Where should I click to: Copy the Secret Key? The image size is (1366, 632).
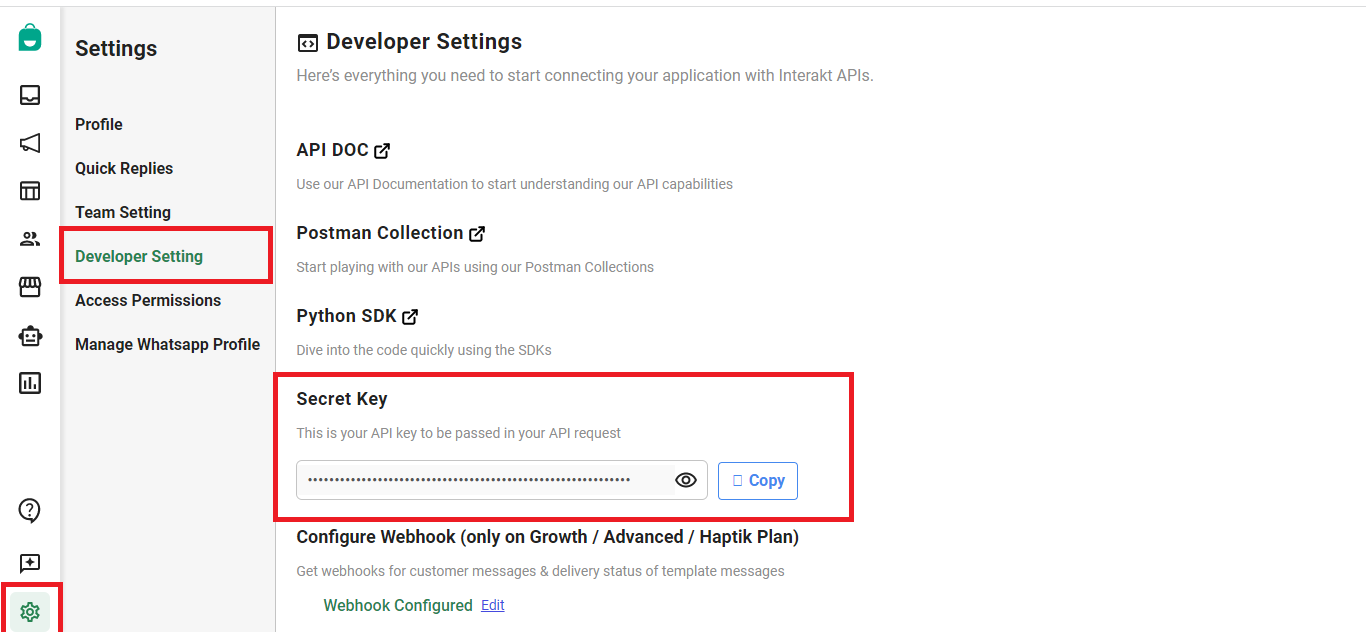tap(758, 480)
